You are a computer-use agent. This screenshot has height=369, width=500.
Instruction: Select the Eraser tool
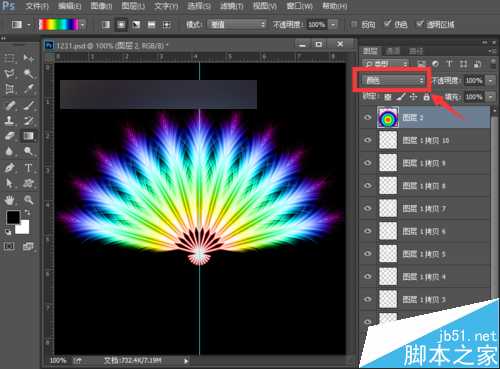click(9, 136)
